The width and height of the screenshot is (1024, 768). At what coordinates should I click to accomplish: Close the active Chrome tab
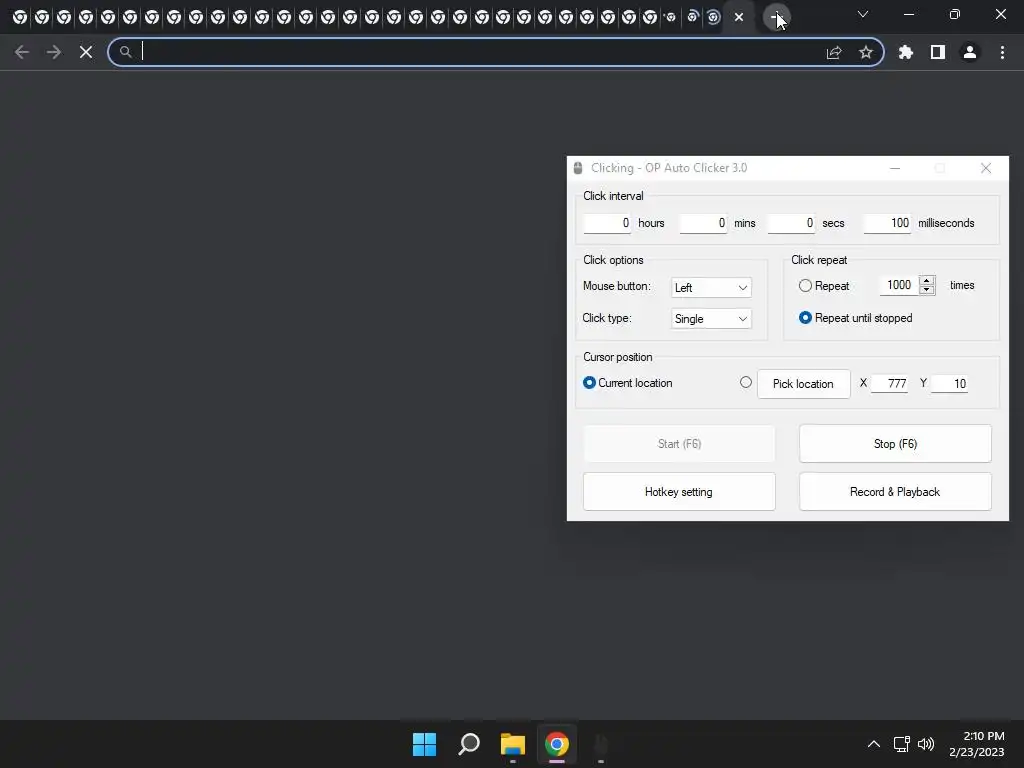[x=739, y=17]
